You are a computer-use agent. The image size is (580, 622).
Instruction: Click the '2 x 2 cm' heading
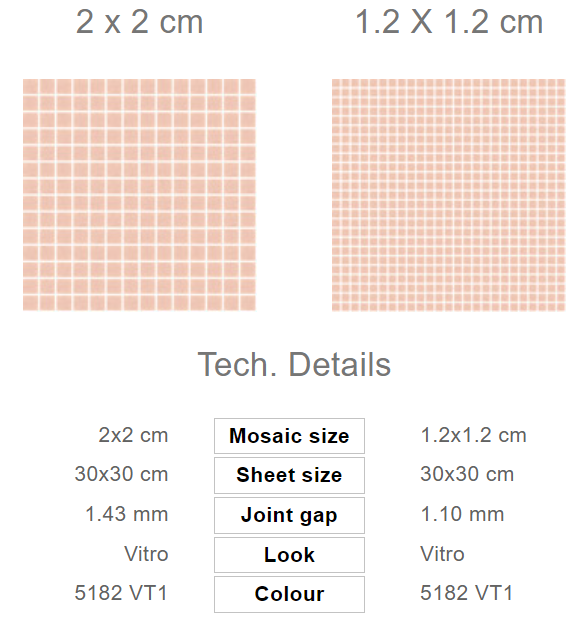[139, 22]
